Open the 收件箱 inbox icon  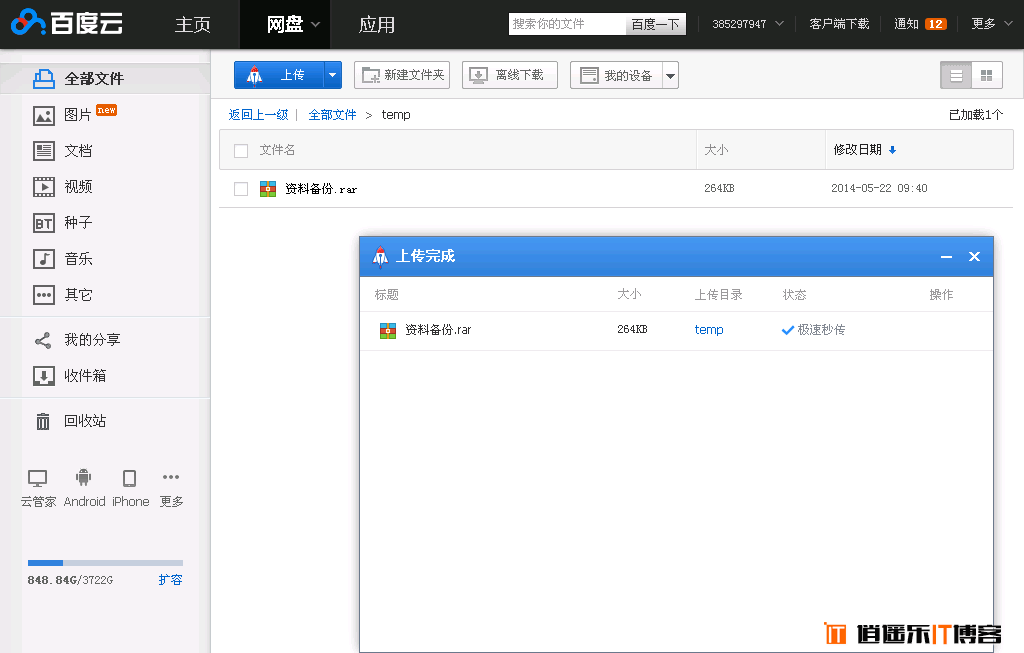(44, 376)
